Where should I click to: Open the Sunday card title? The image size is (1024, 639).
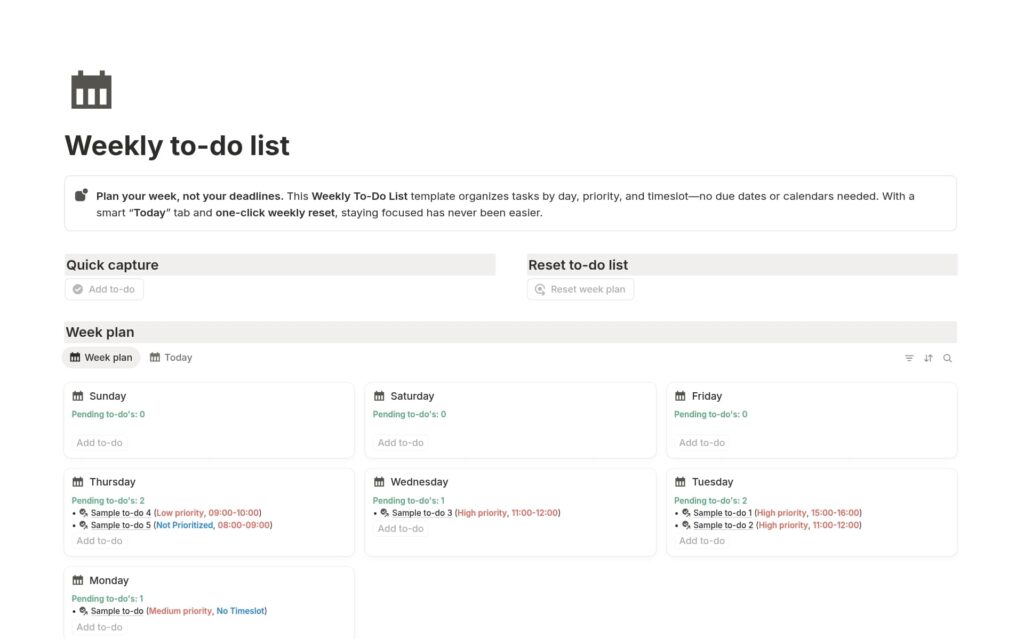click(107, 396)
